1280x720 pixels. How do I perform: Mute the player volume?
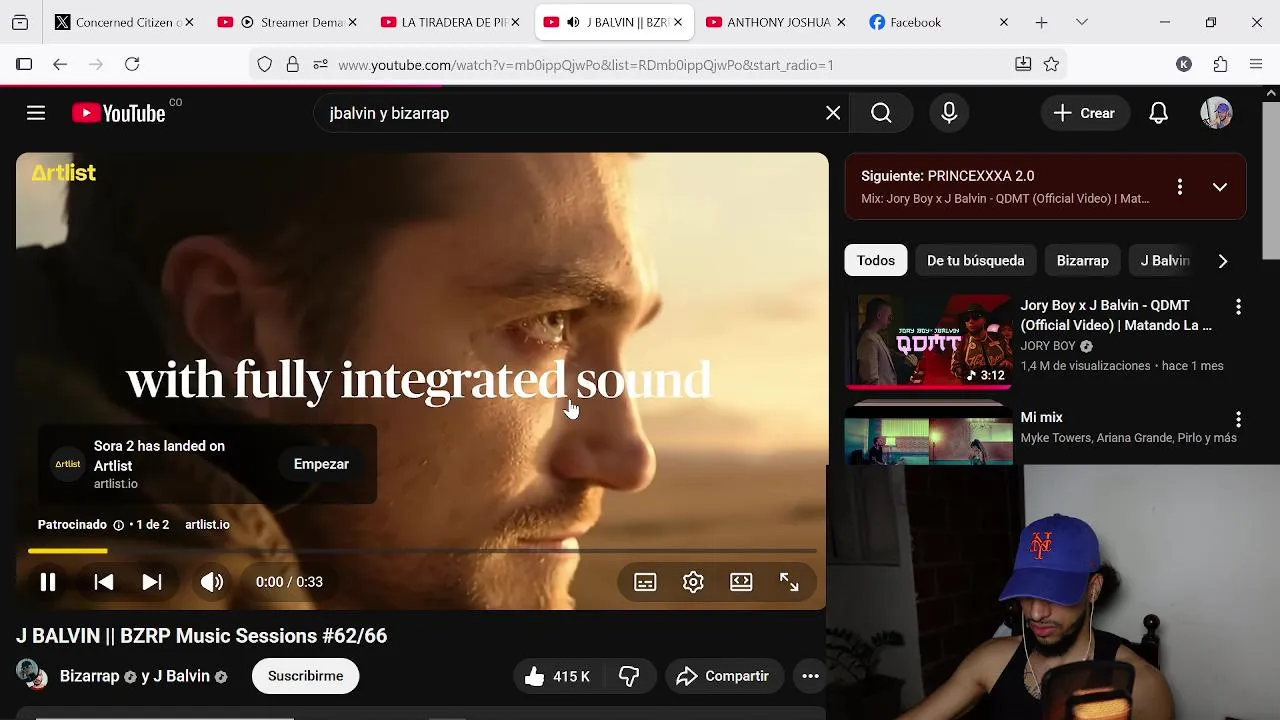point(212,582)
